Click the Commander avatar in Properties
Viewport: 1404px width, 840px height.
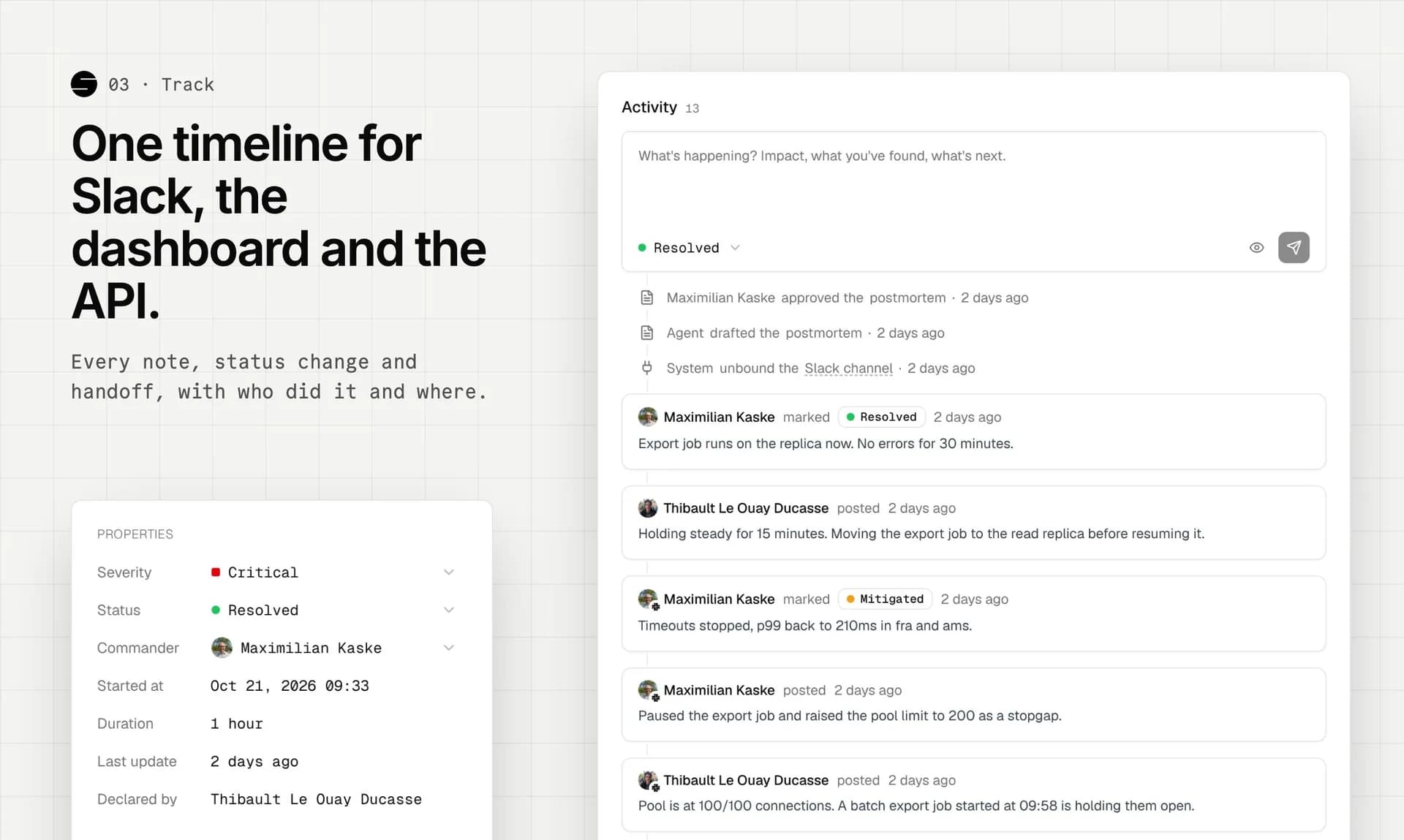pos(222,648)
